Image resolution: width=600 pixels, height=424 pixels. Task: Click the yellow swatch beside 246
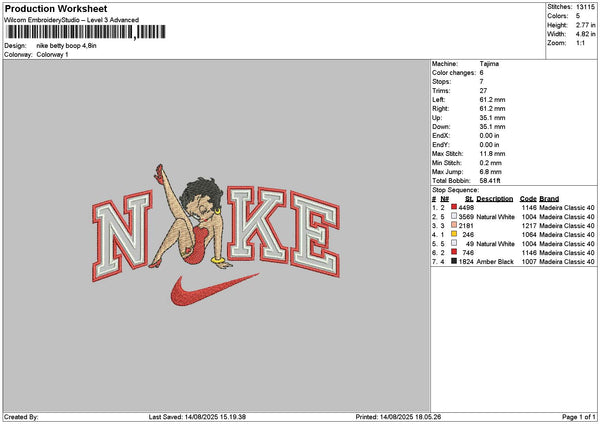(454, 234)
